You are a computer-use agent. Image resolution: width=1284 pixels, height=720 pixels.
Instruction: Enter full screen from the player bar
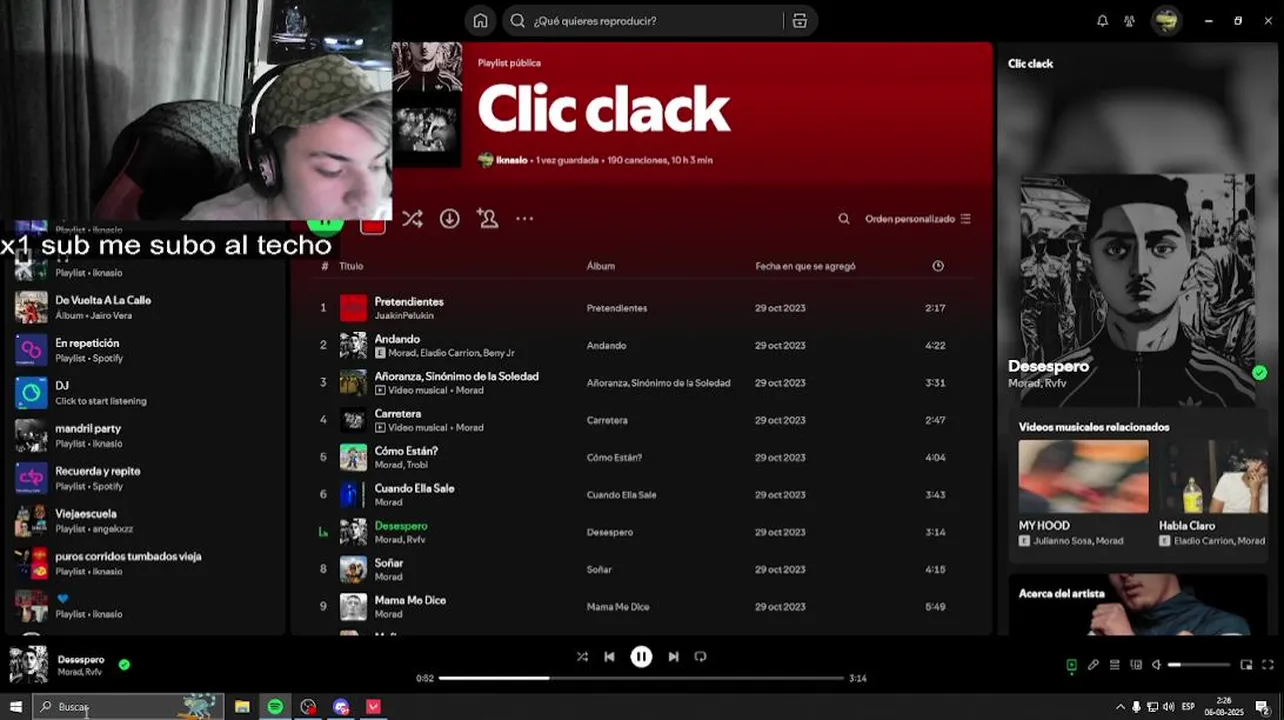(x=1268, y=665)
